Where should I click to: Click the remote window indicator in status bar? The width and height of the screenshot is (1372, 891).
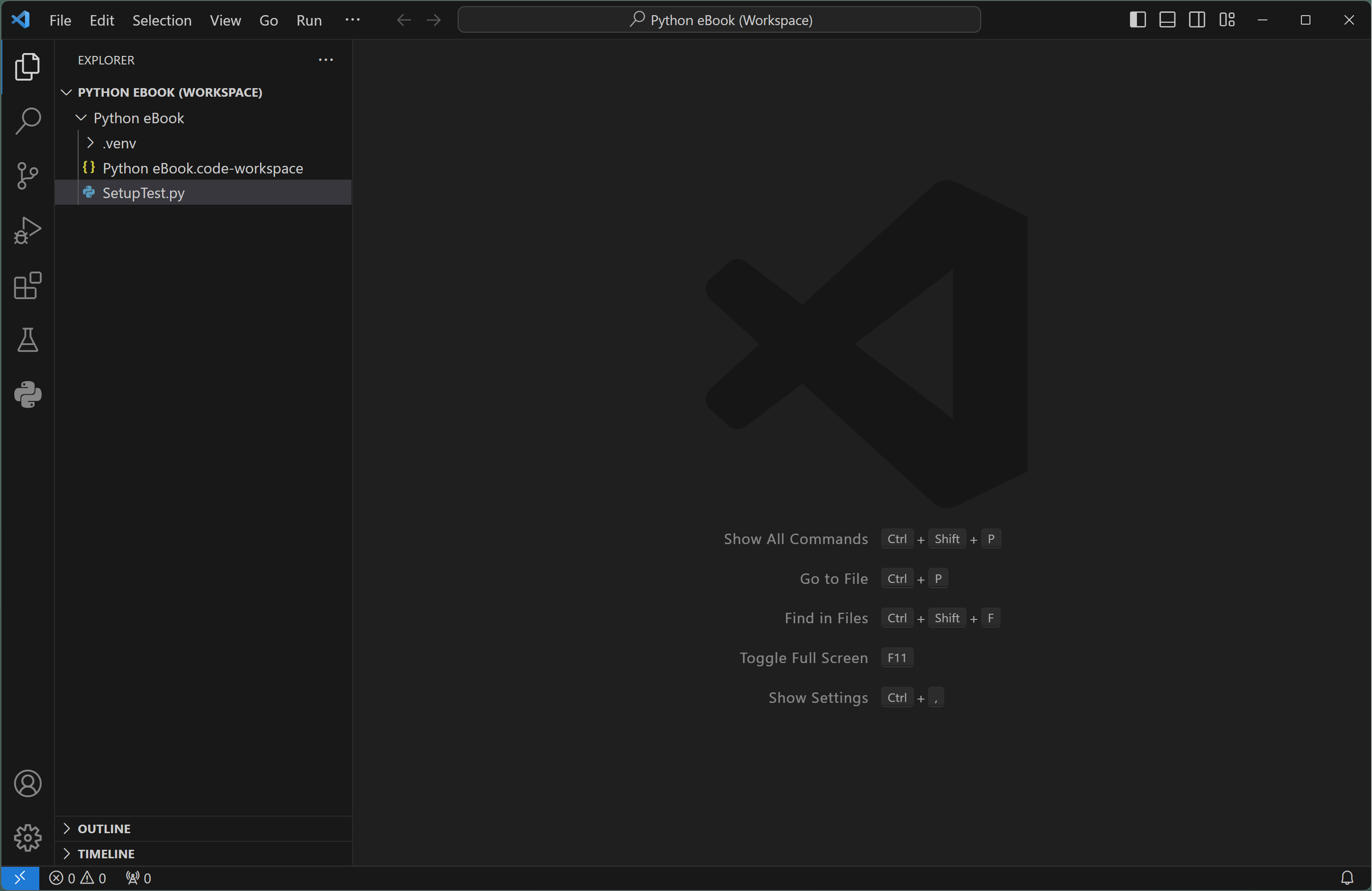pyautogui.click(x=19, y=878)
